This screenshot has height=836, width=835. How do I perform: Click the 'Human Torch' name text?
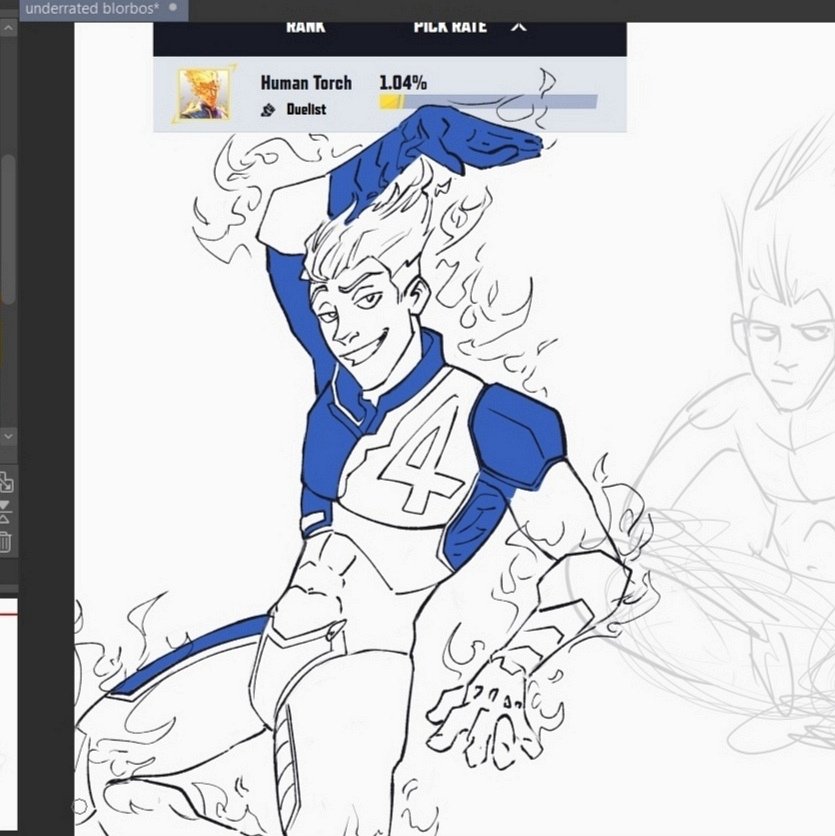pyautogui.click(x=306, y=83)
